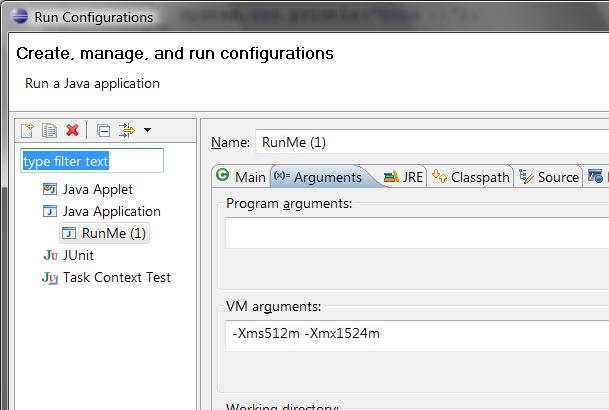The width and height of the screenshot is (609, 410).
Task: Click inside the Program arguments text area
Action: click(417, 233)
